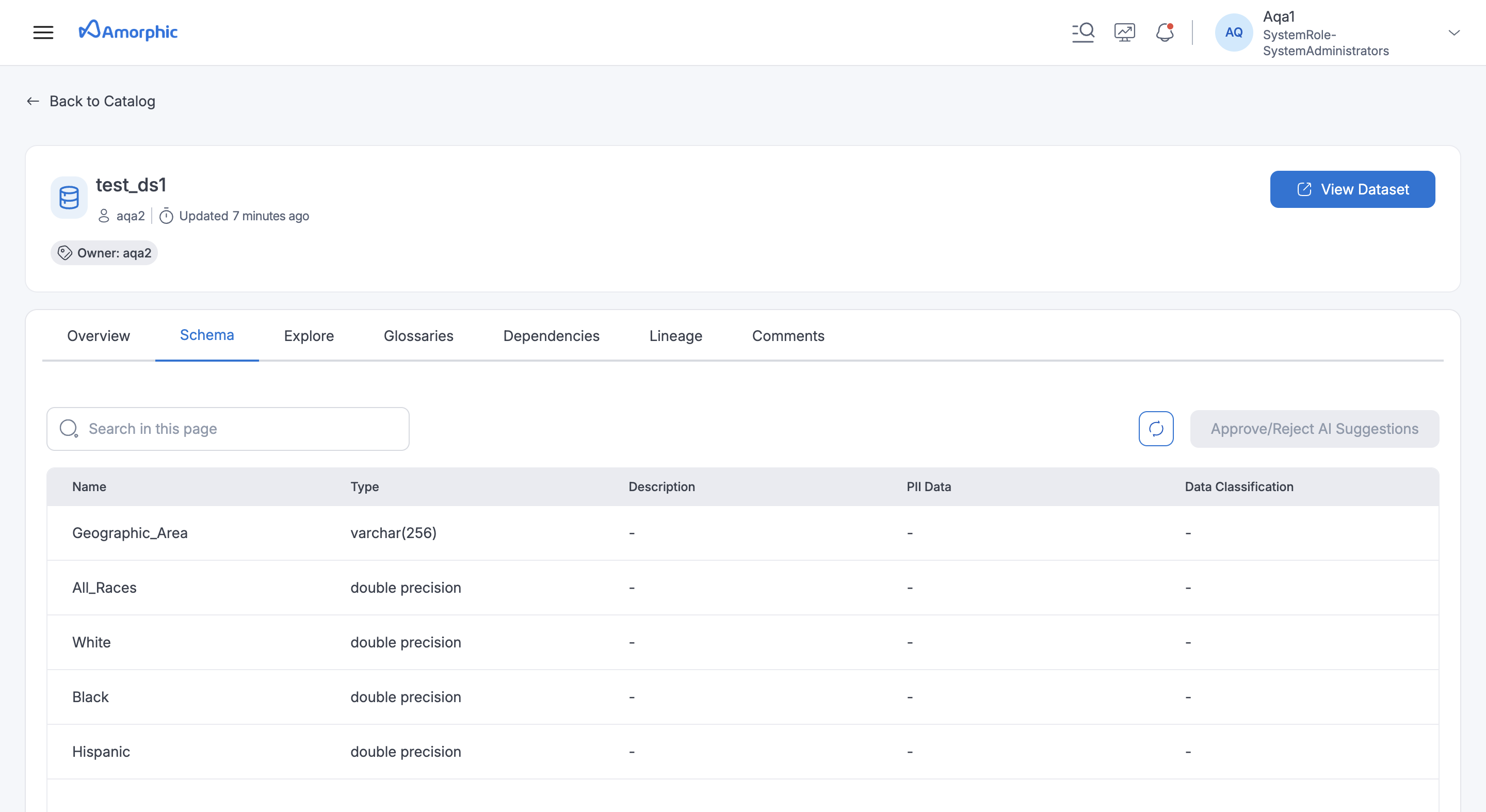
Task: Open the Glossaries tab
Action: [x=418, y=336]
